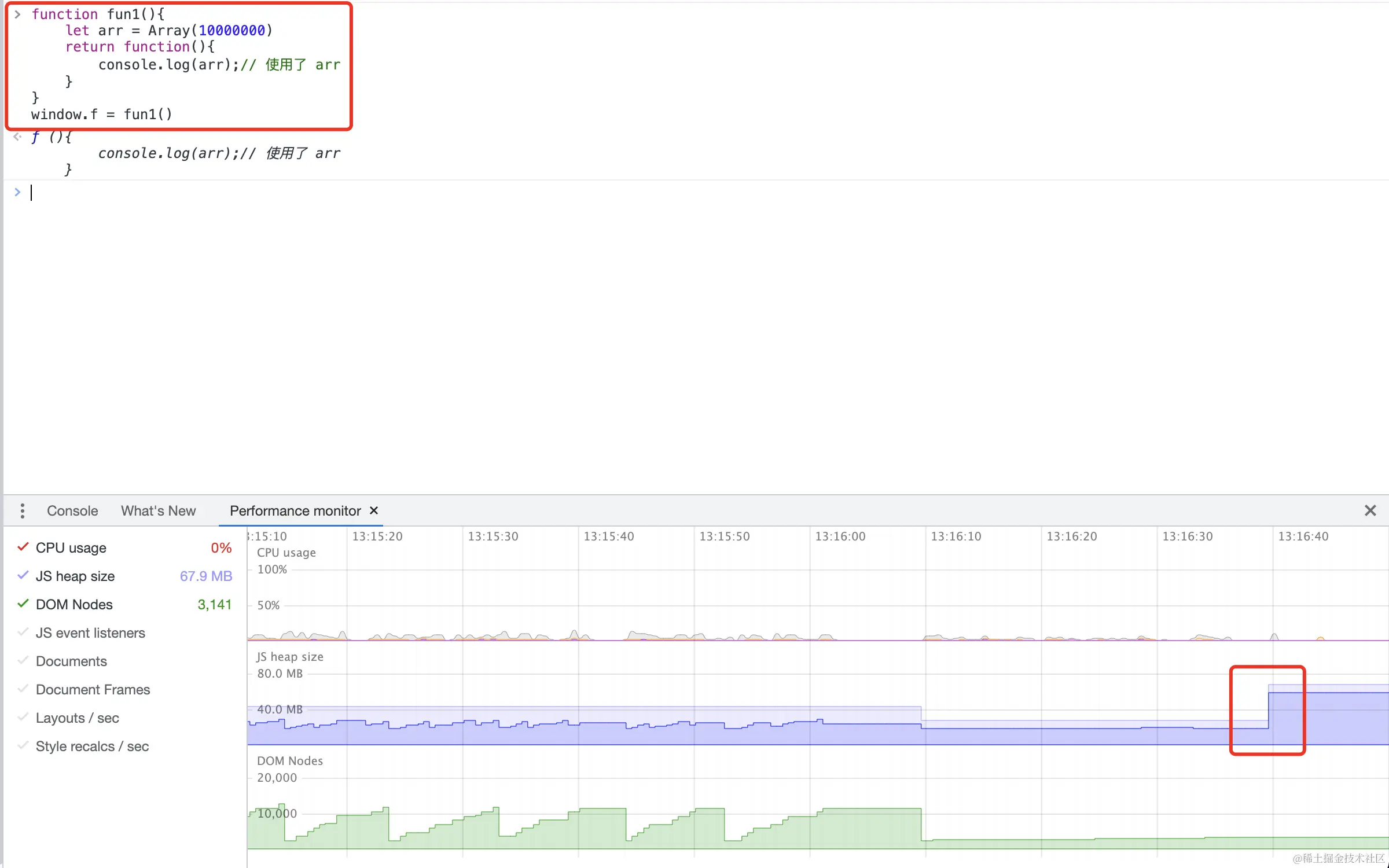
Task: Uncheck DOM Nodes metric
Action: pyautogui.click(x=23, y=604)
